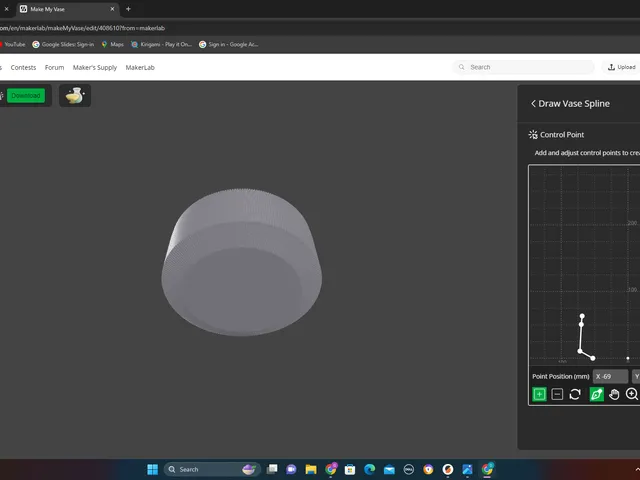Click the vase icon button beside Download
Viewport: 640px width, 480px height.
coord(75,96)
